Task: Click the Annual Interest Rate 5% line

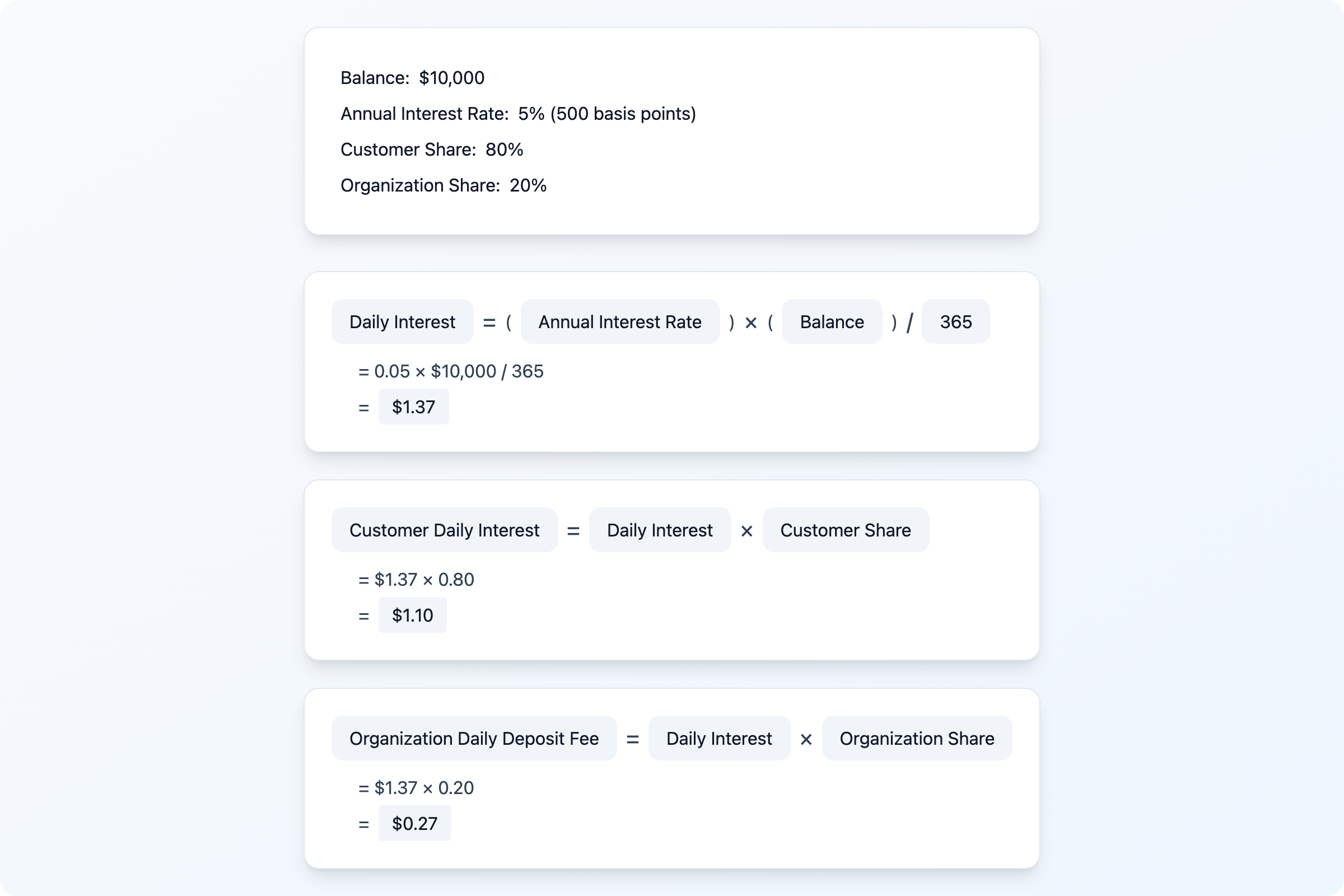Action: (517, 114)
